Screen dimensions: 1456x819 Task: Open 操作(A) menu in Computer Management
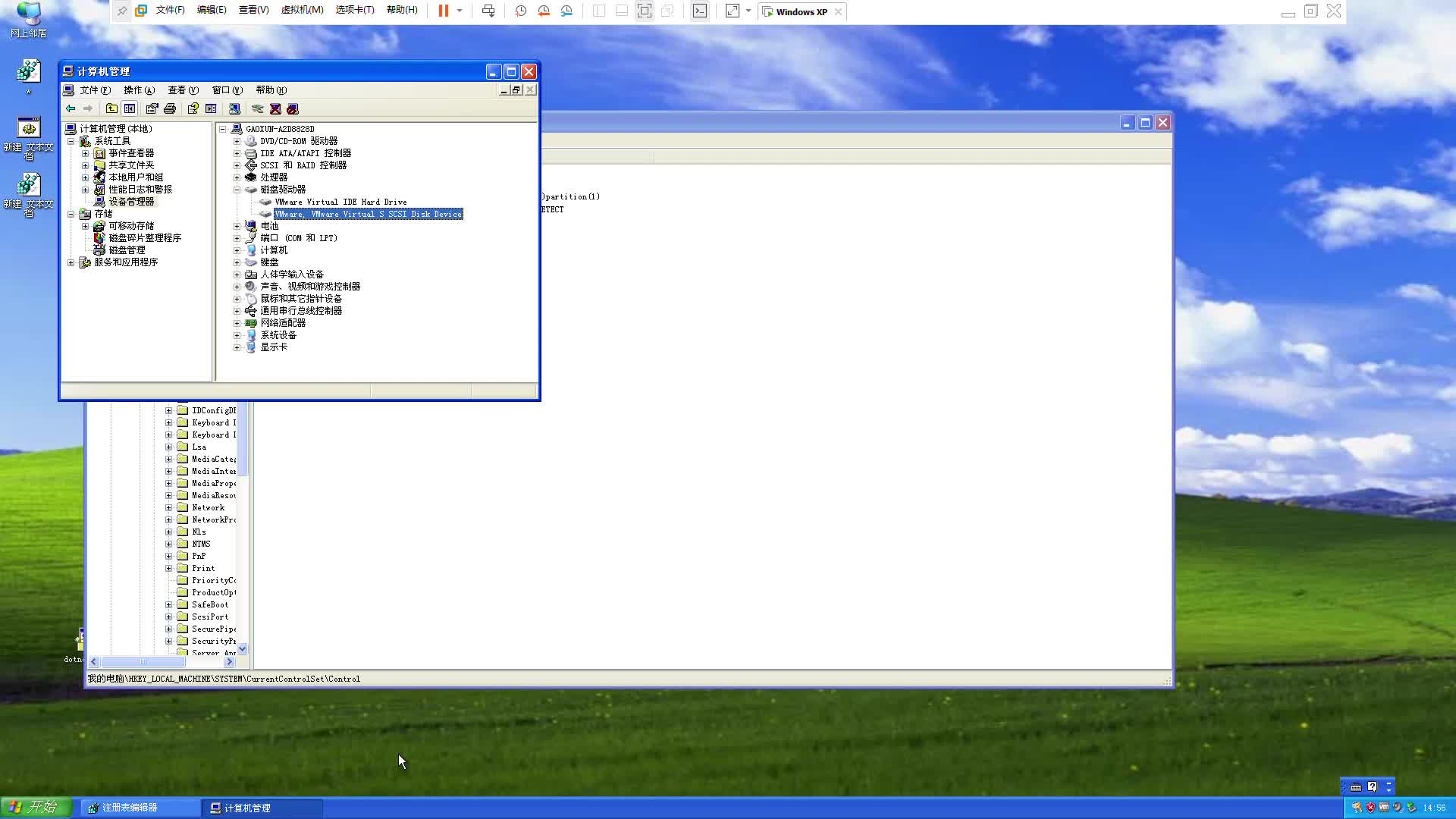click(x=139, y=90)
